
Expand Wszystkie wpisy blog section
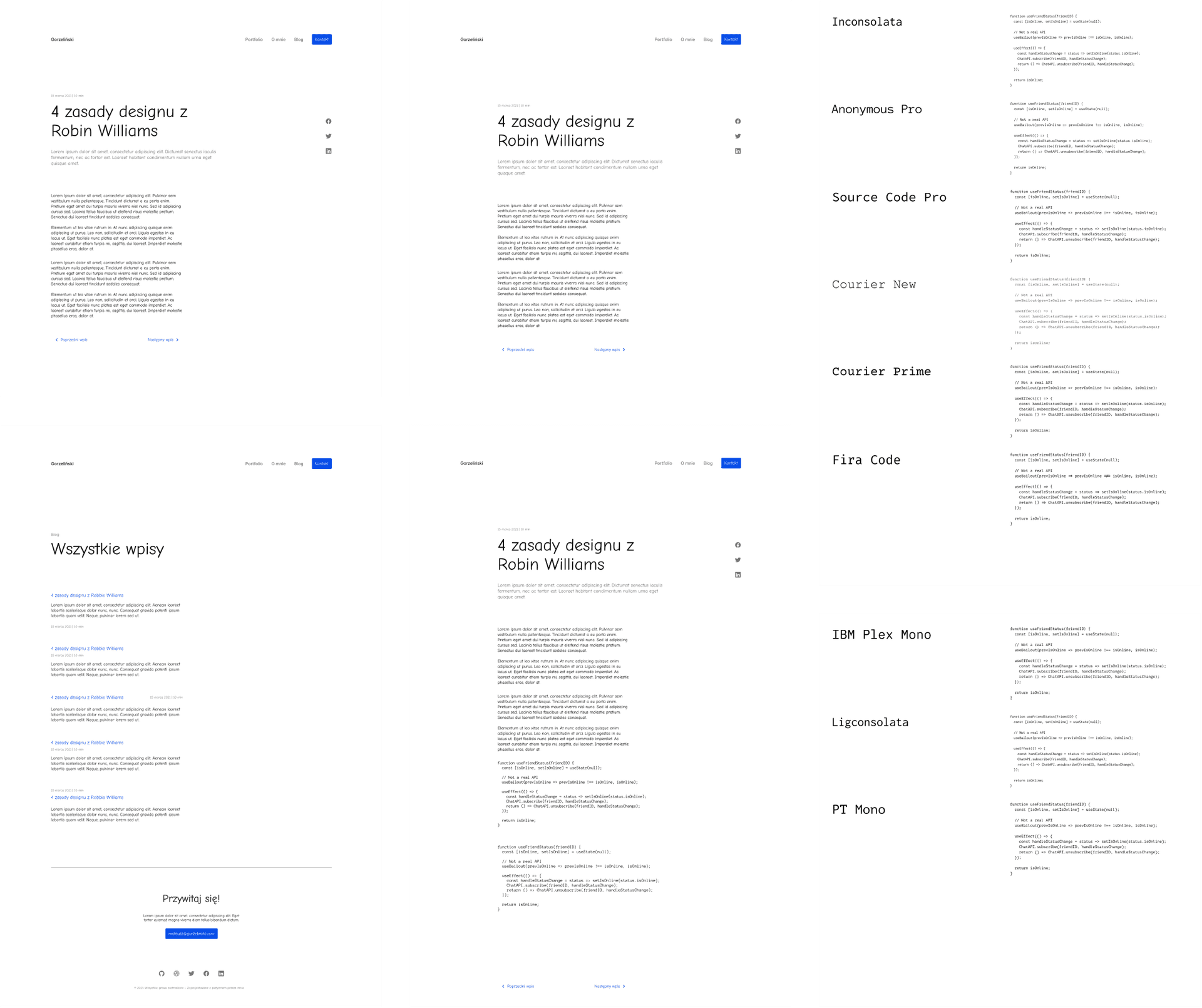pyautogui.click(x=108, y=549)
